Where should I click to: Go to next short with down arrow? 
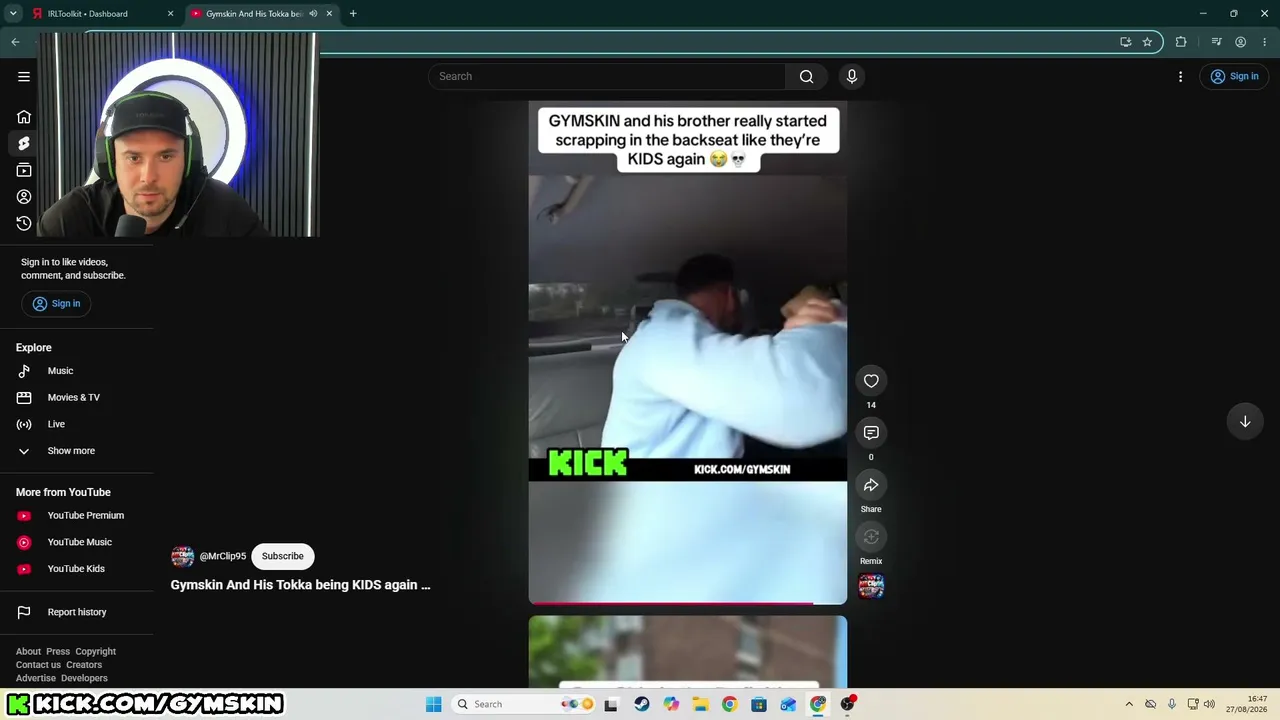(1245, 422)
